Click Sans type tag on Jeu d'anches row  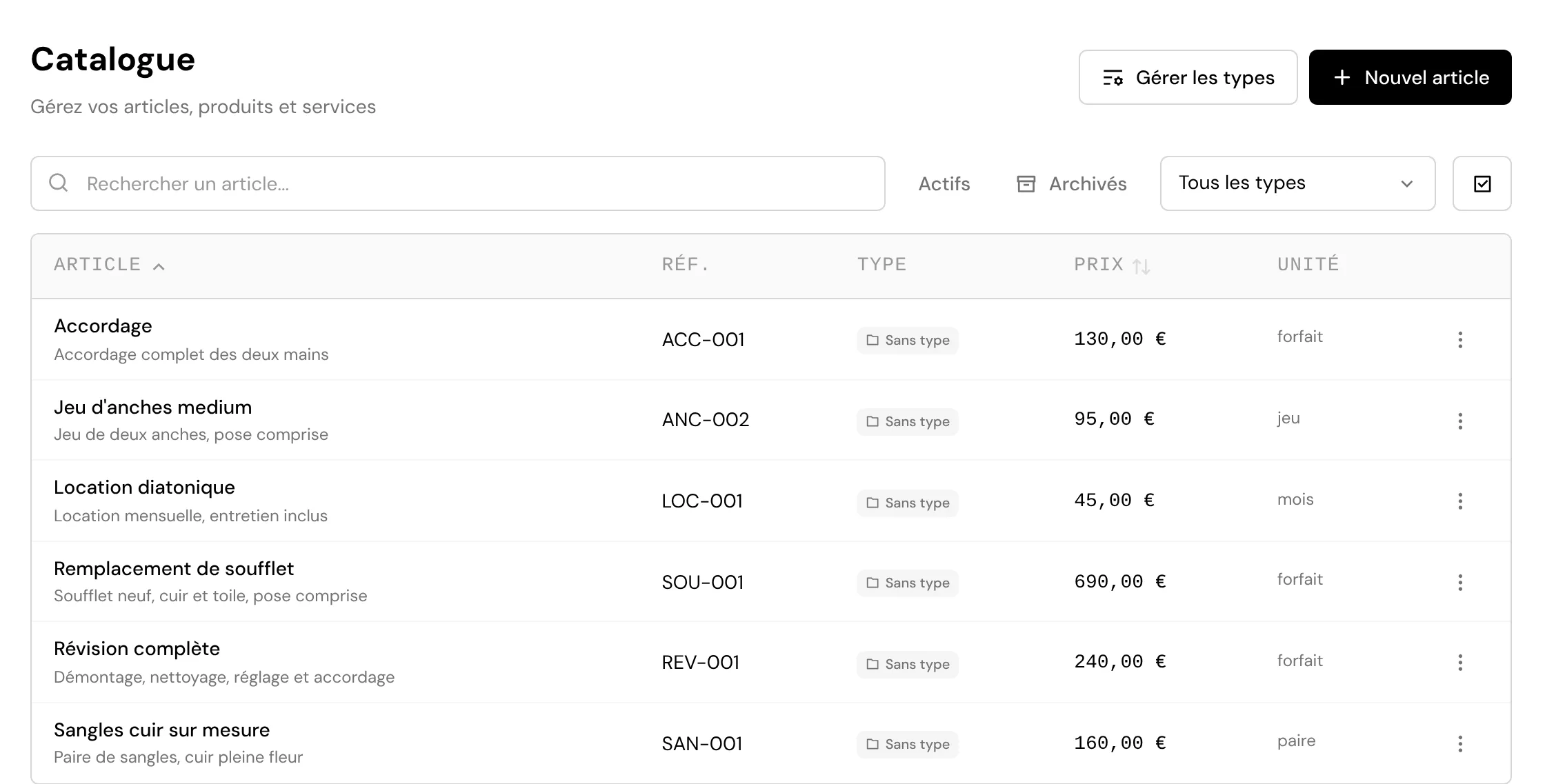tap(908, 421)
